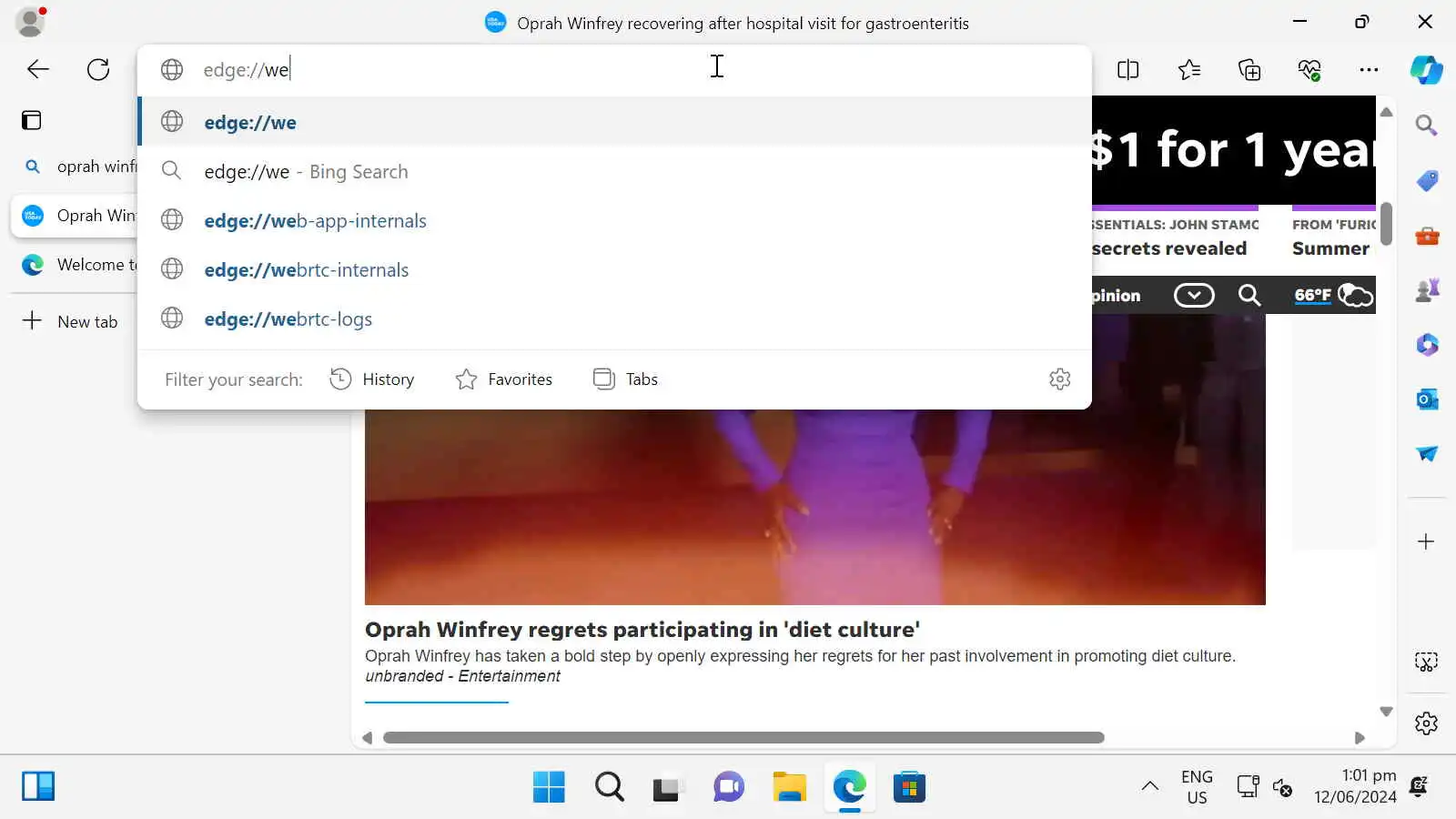
Task: Add a sidebar app with plus
Action: point(1426,541)
